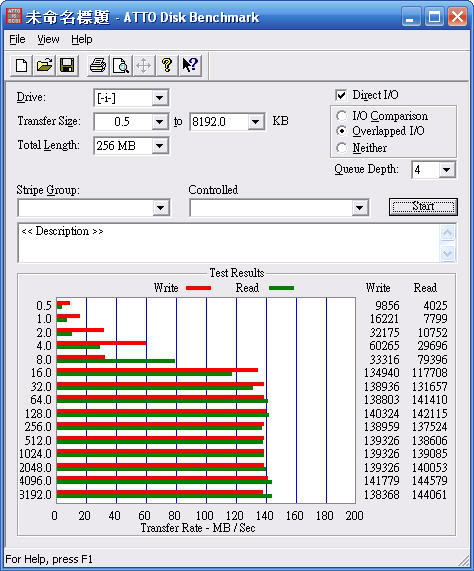
Task: Click the read value 144061
Action: (x=430, y=495)
